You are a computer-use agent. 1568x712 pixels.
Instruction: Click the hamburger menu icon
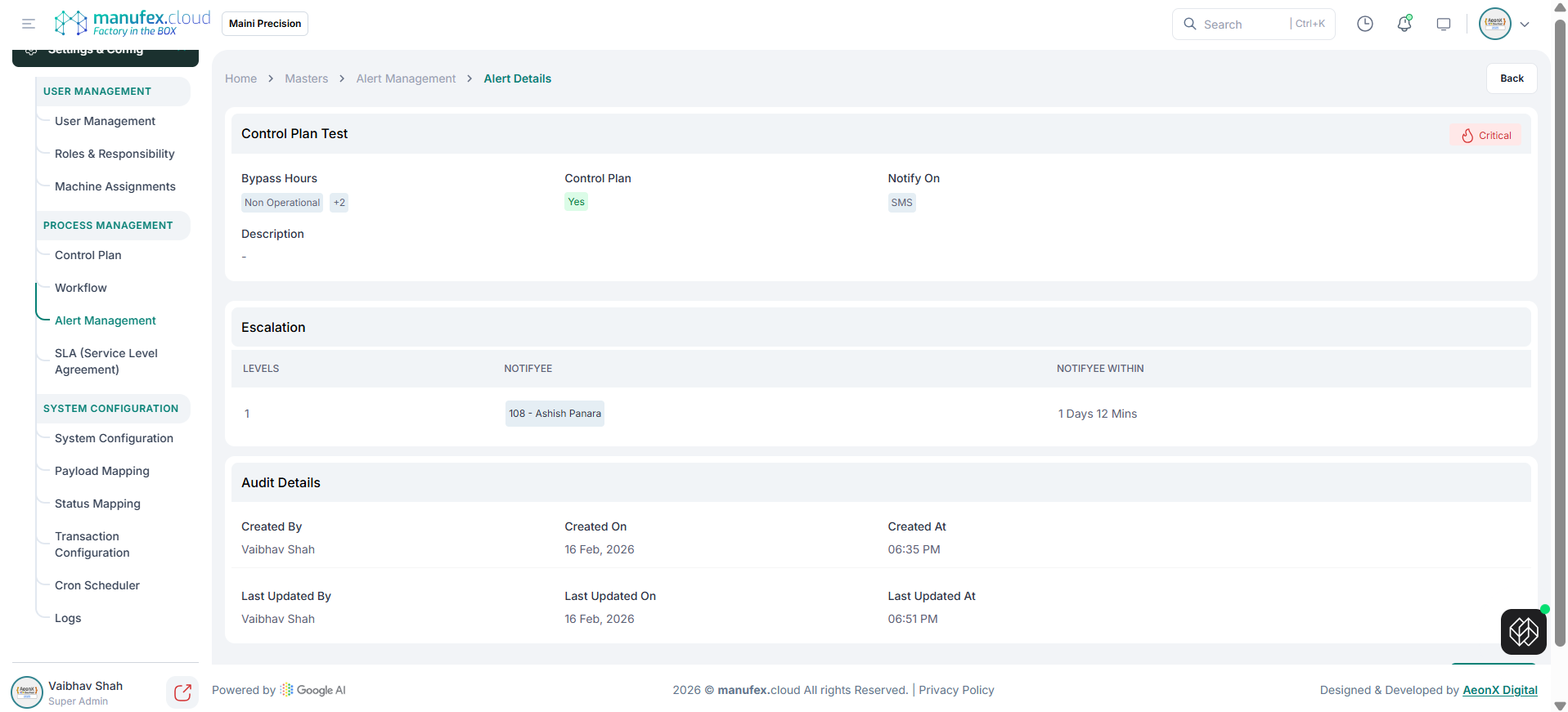pyautogui.click(x=29, y=24)
